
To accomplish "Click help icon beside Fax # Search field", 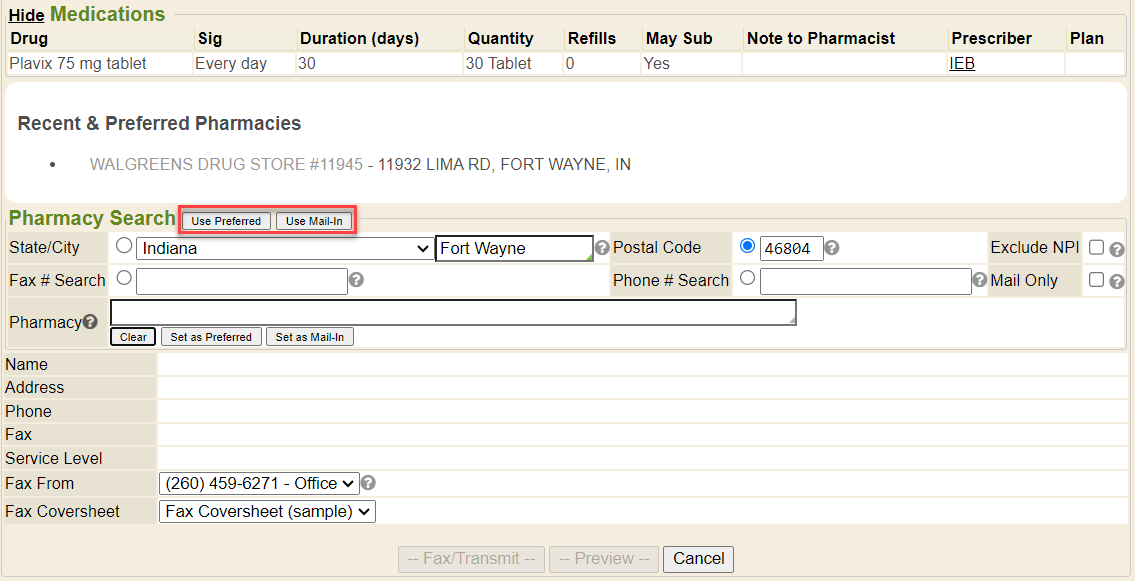I will click(x=356, y=280).
